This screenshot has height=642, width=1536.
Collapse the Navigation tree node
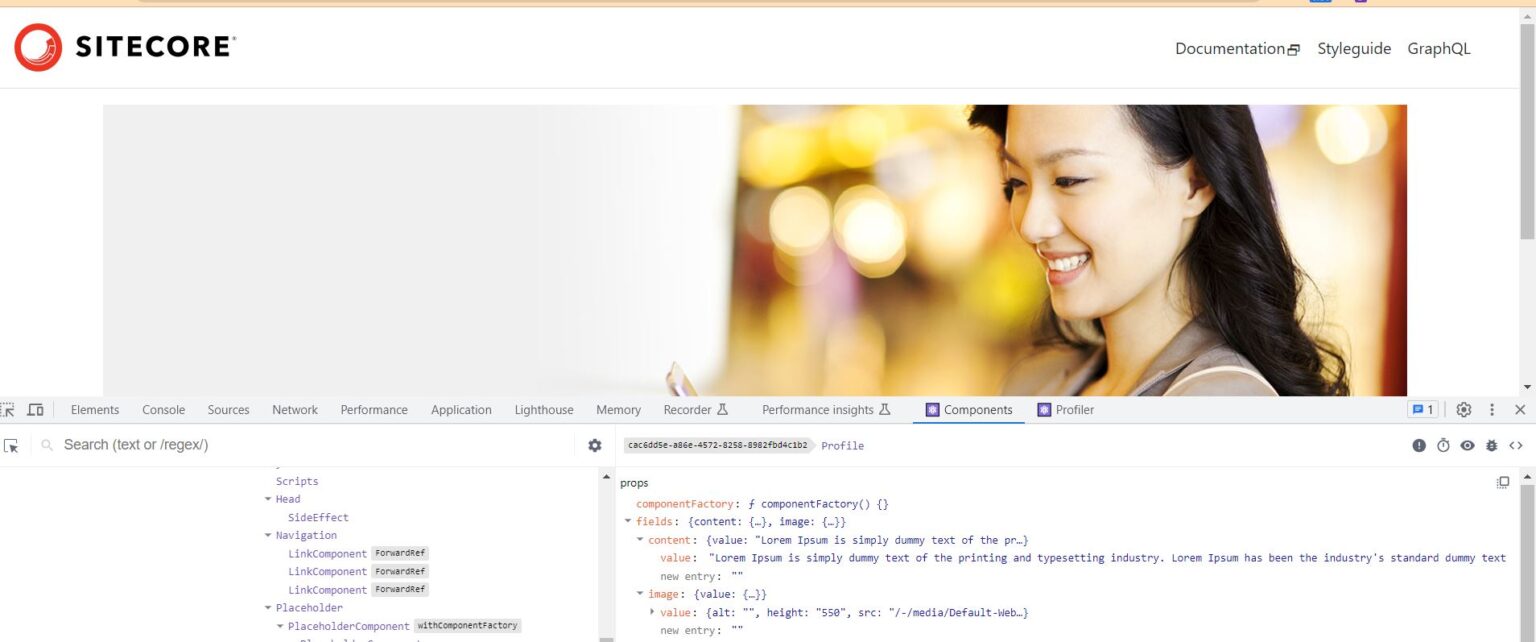coord(267,535)
